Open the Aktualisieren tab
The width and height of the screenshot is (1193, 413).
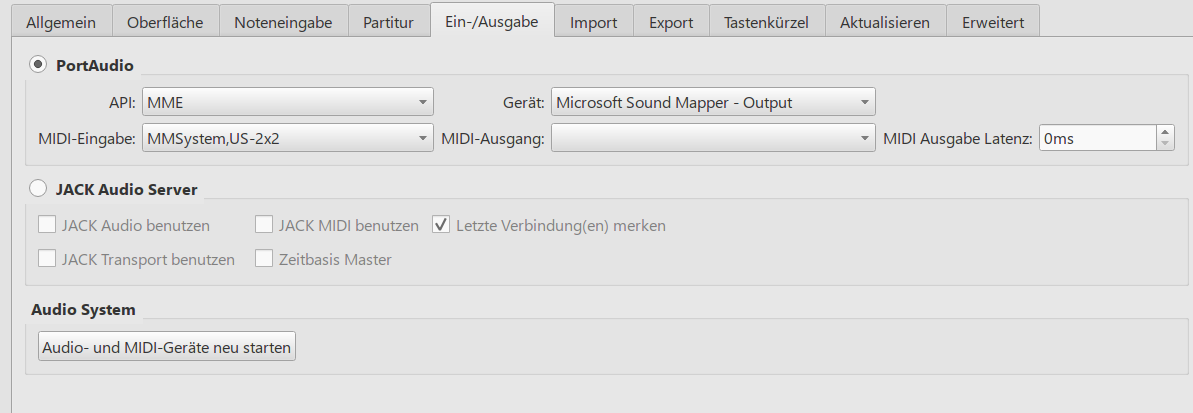pos(885,22)
